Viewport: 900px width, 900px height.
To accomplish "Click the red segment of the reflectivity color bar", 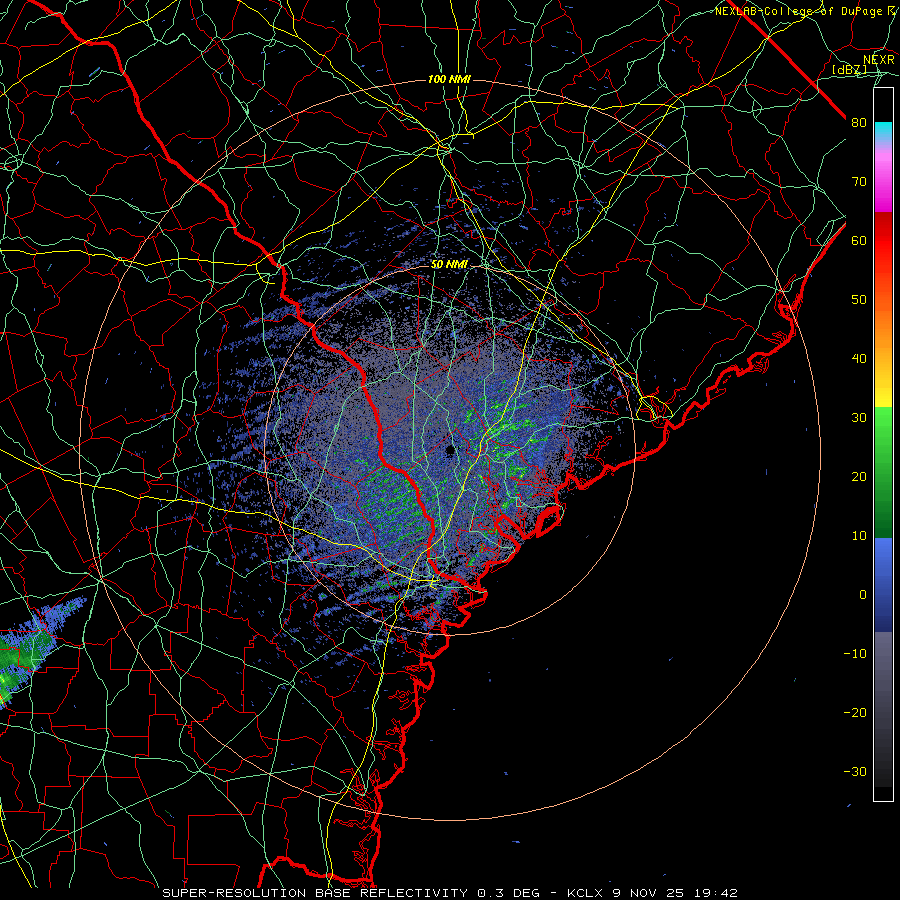I will [883, 241].
